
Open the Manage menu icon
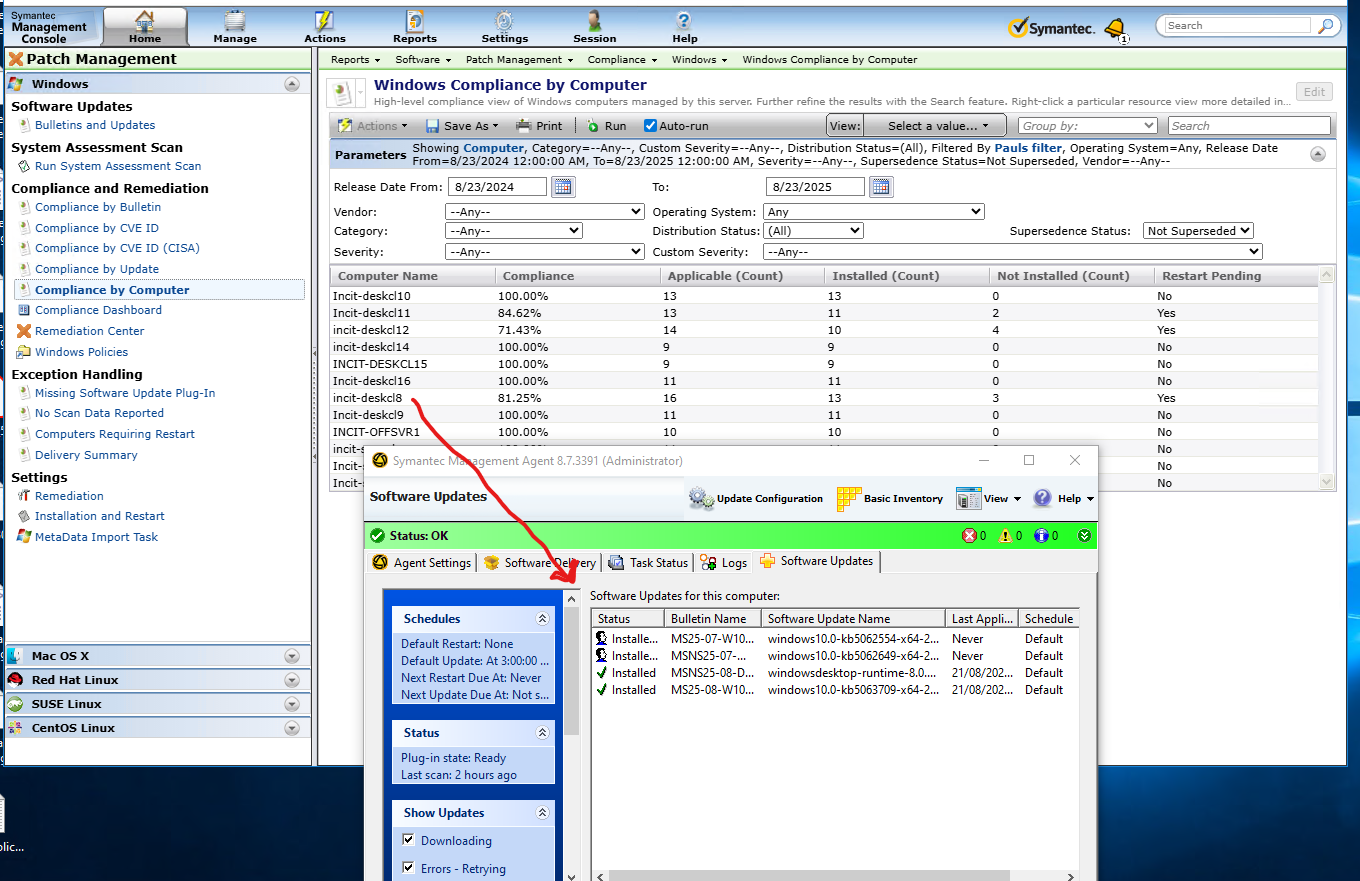[x=235, y=26]
